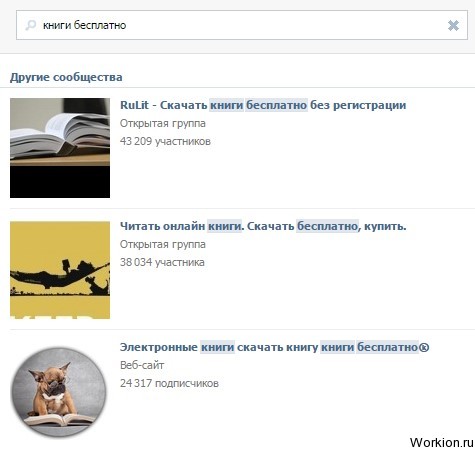Click the word 'RuLit' in first title
The image size is (475, 449).
tap(134, 105)
